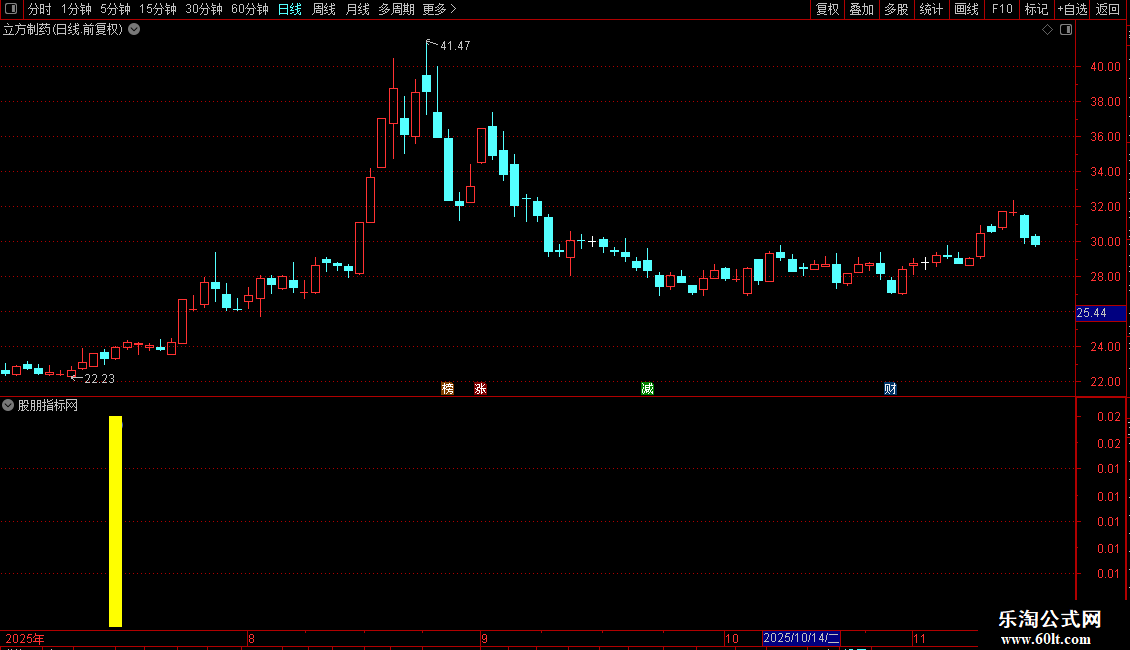Click the 25.44 price tag on axis
Screen dimensions: 1130x650
[1100, 313]
